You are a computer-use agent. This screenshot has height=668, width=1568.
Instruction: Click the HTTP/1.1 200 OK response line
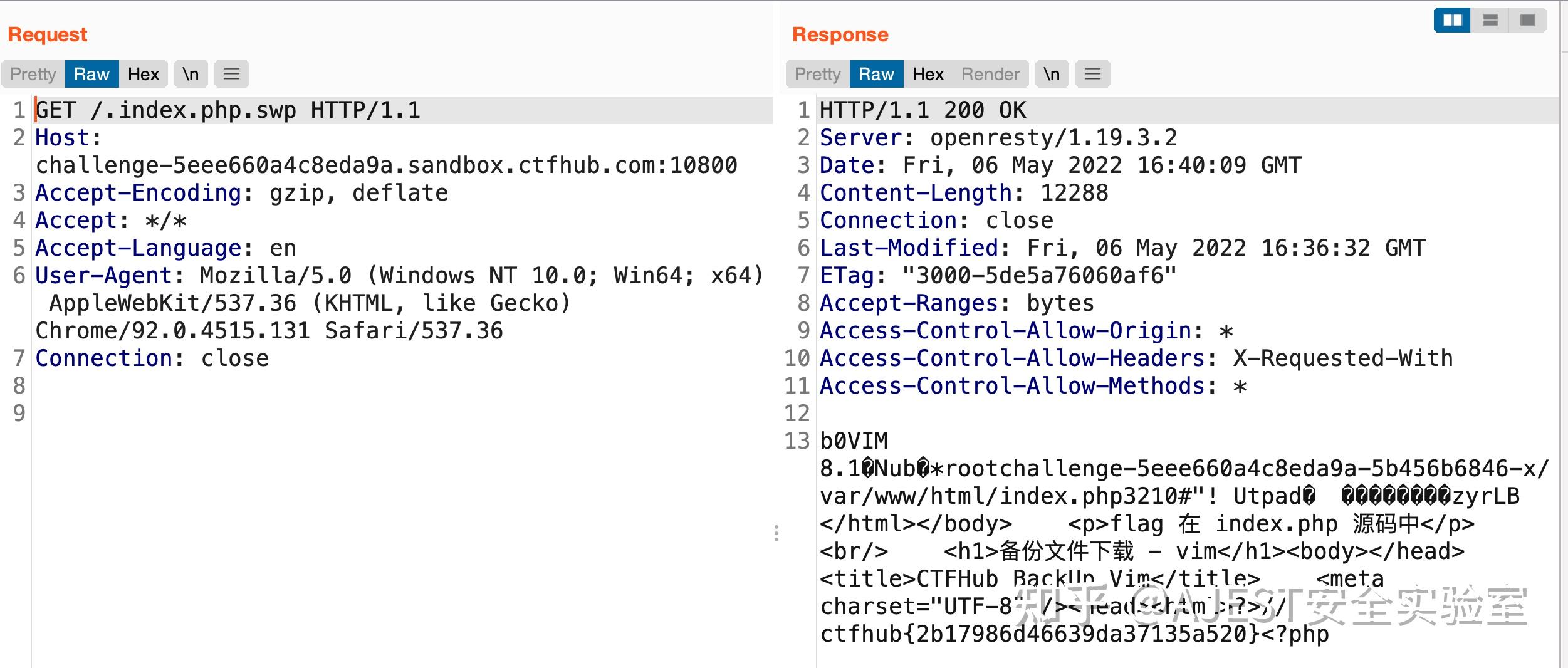click(x=923, y=110)
